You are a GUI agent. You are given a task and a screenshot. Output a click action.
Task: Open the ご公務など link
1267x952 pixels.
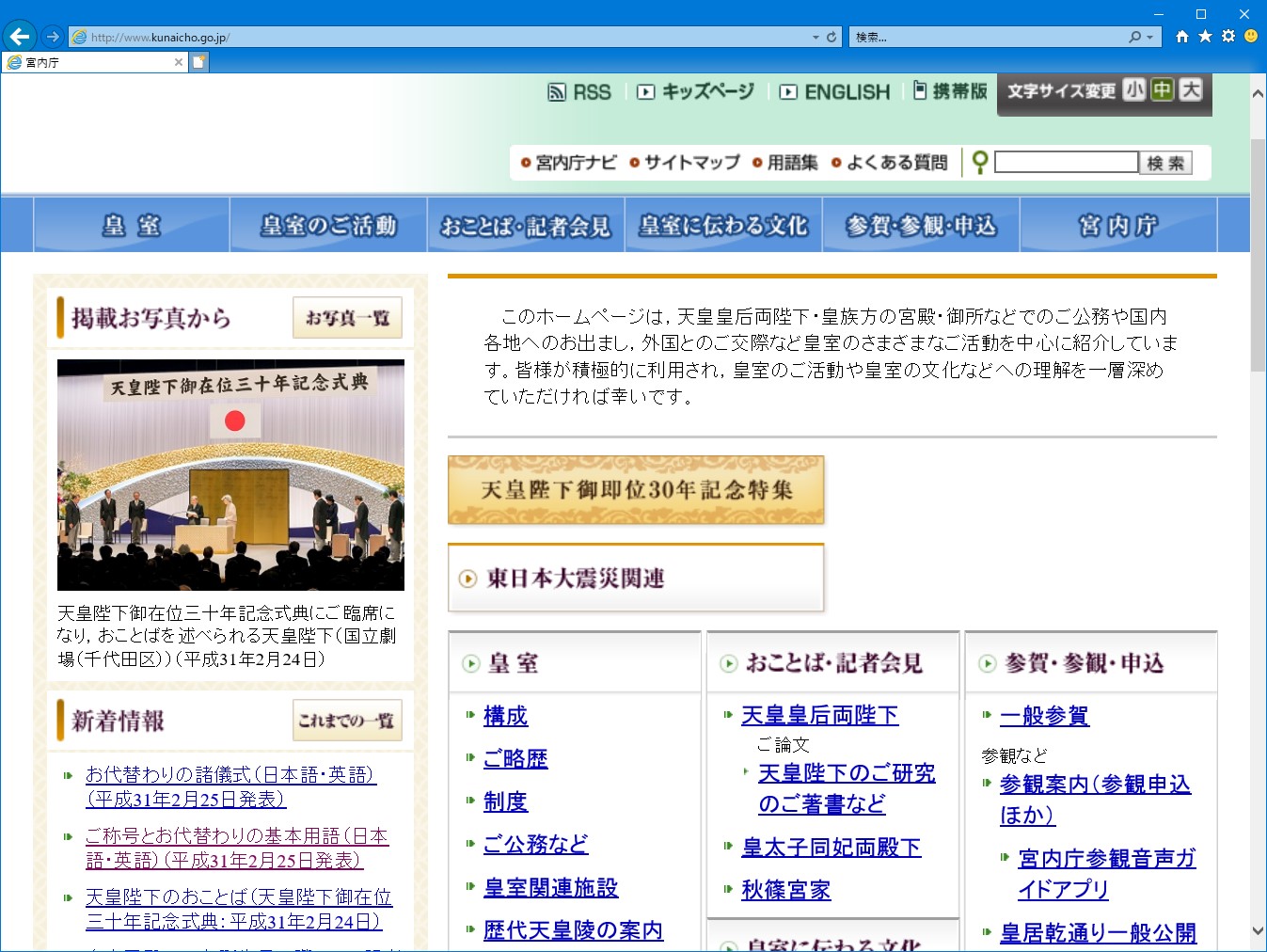tap(535, 845)
